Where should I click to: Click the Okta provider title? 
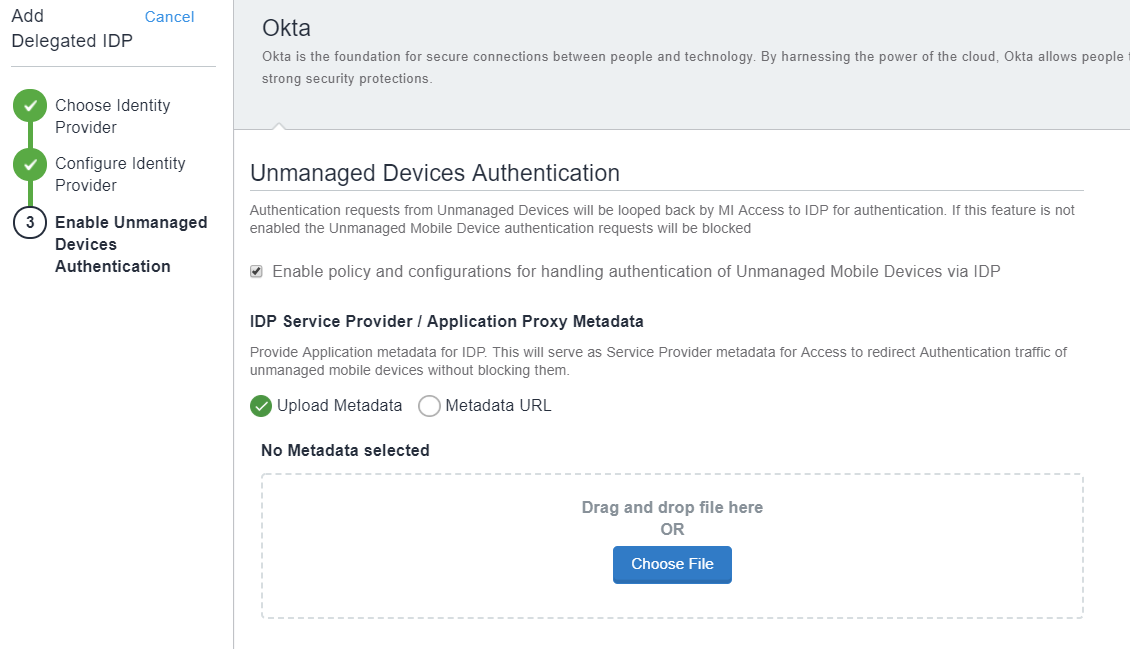click(x=286, y=28)
